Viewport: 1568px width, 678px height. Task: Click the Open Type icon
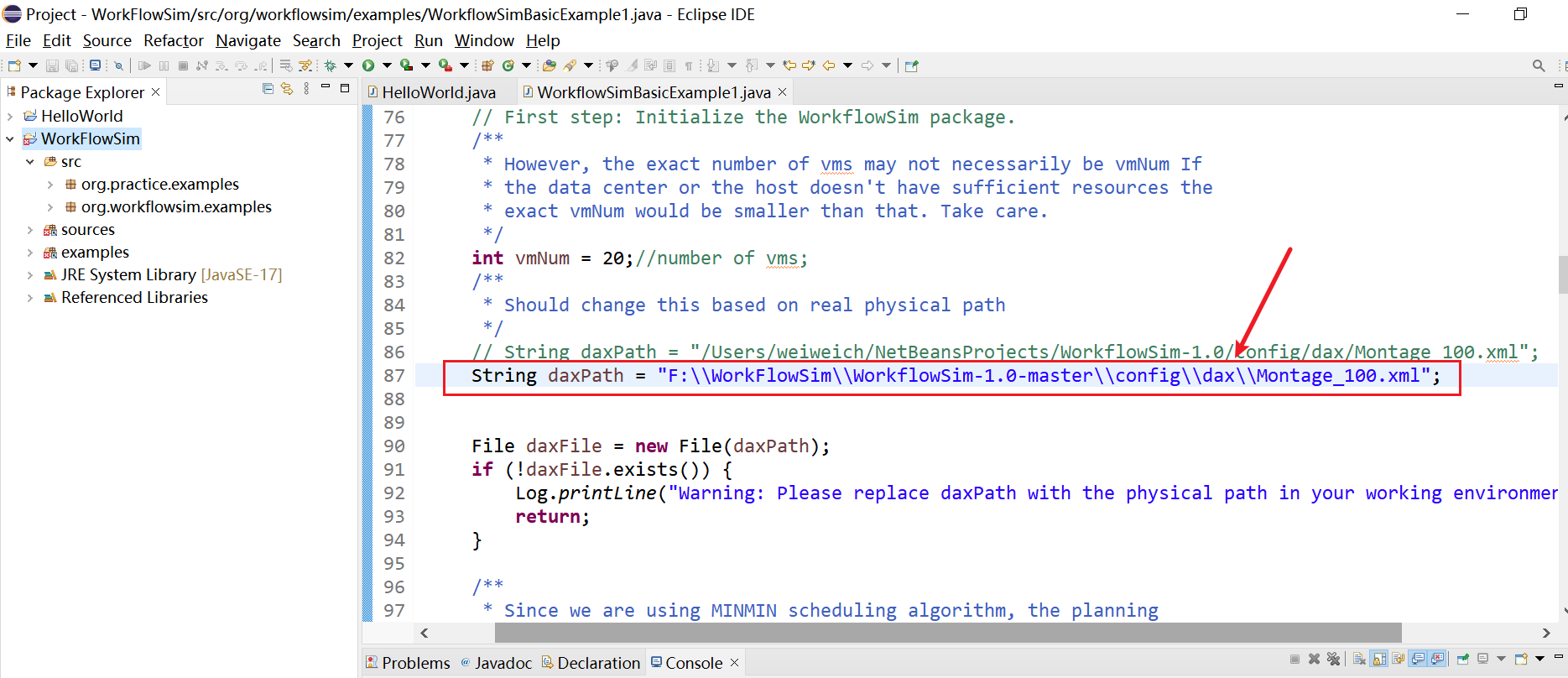point(549,65)
